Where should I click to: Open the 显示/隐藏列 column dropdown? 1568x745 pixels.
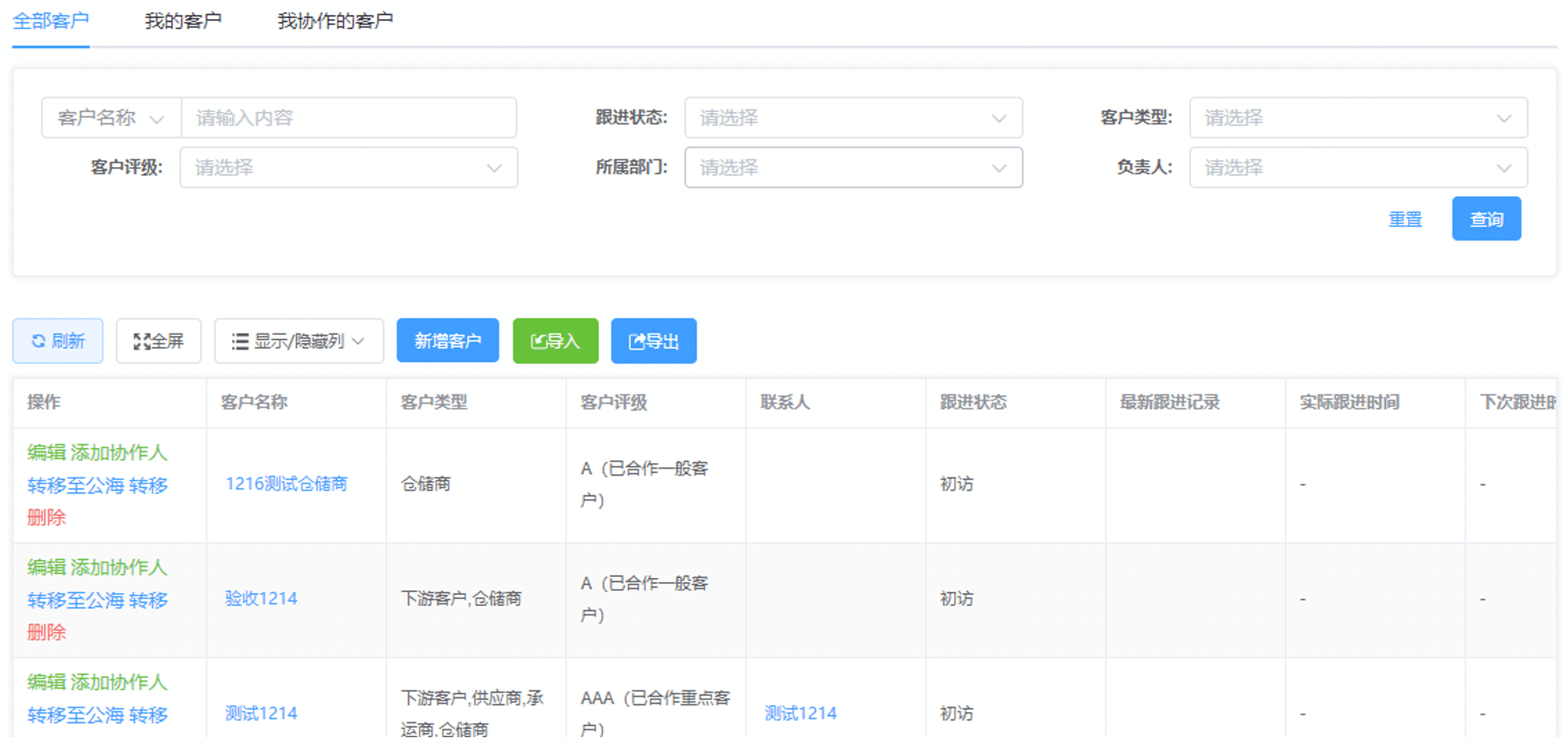[299, 341]
